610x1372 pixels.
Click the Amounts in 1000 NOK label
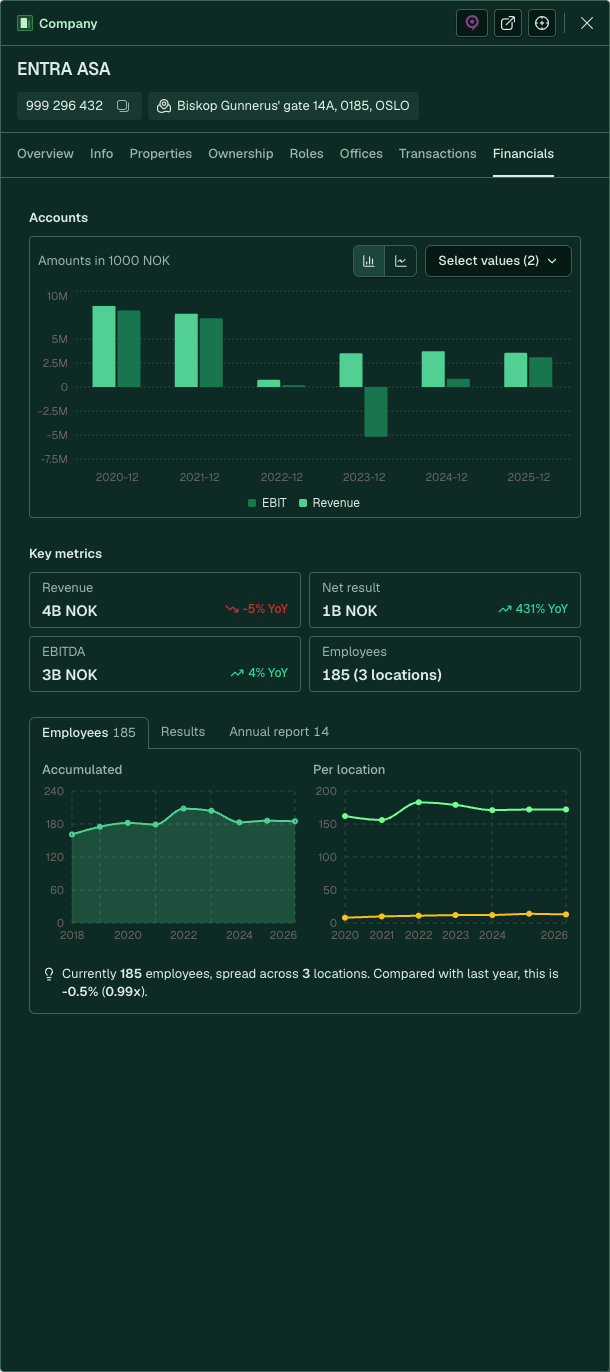coord(104,261)
